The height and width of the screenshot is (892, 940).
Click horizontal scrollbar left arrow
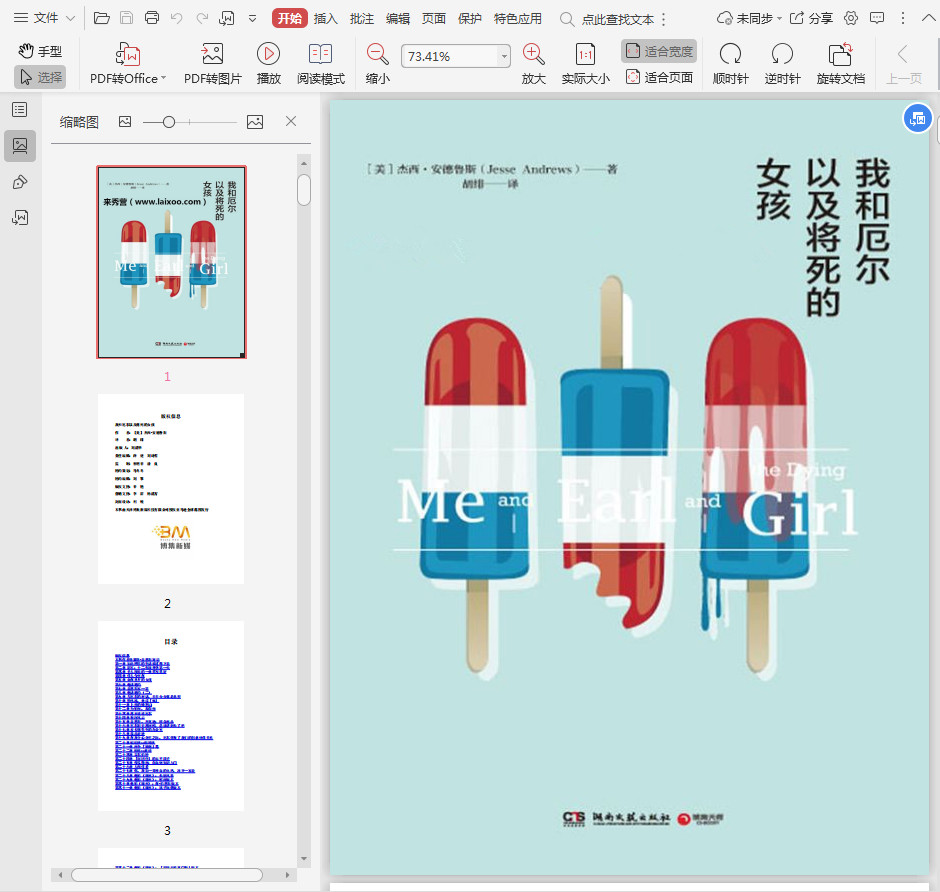61,875
